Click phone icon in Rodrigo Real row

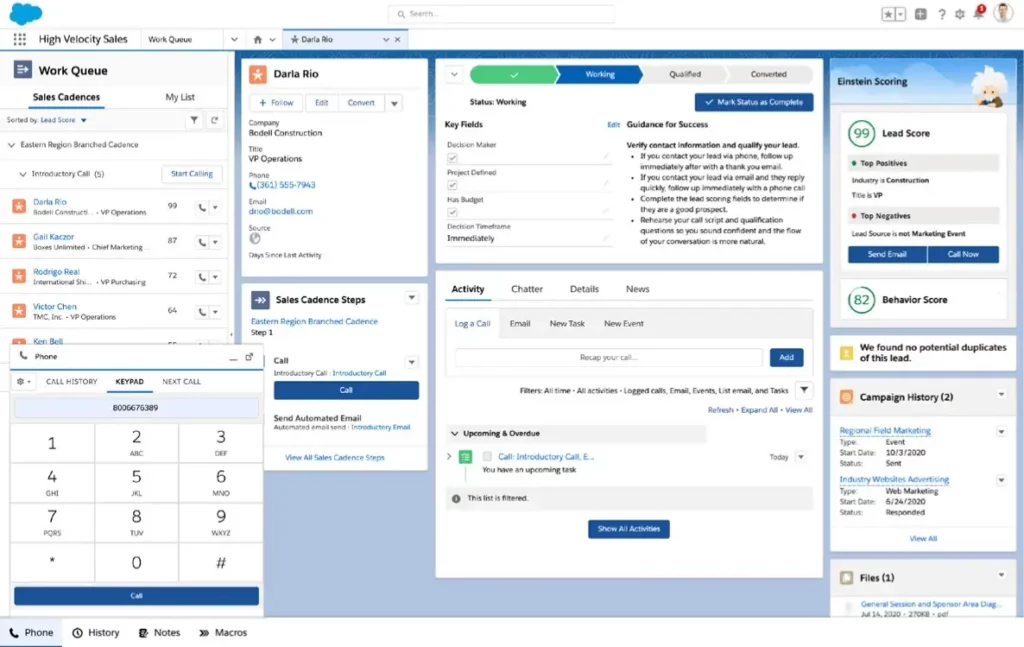tap(202, 277)
